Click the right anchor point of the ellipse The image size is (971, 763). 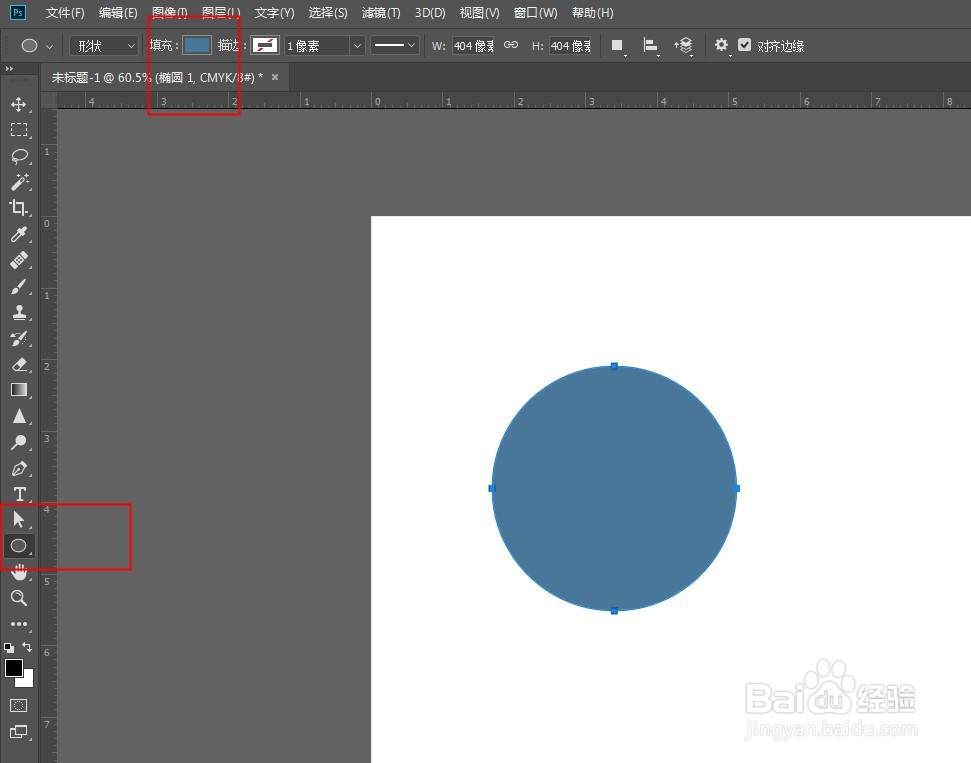click(x=736, y=488)
